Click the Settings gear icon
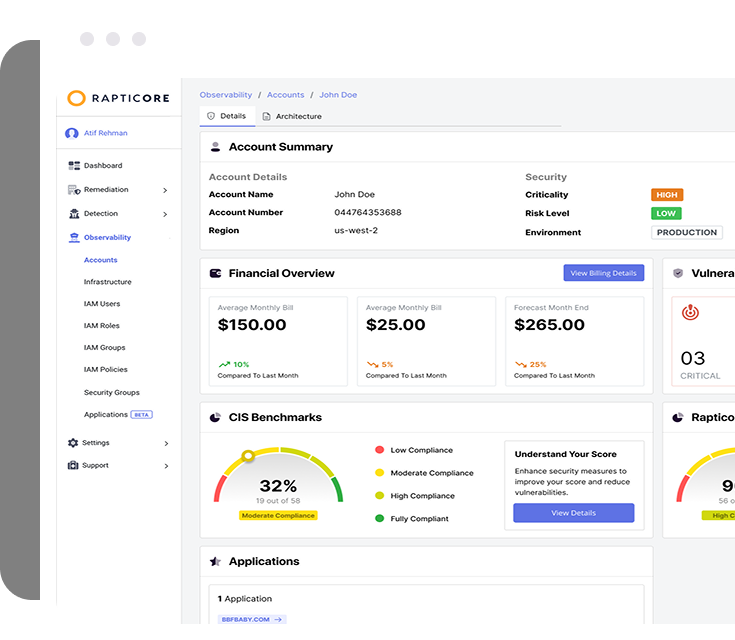 73,442
